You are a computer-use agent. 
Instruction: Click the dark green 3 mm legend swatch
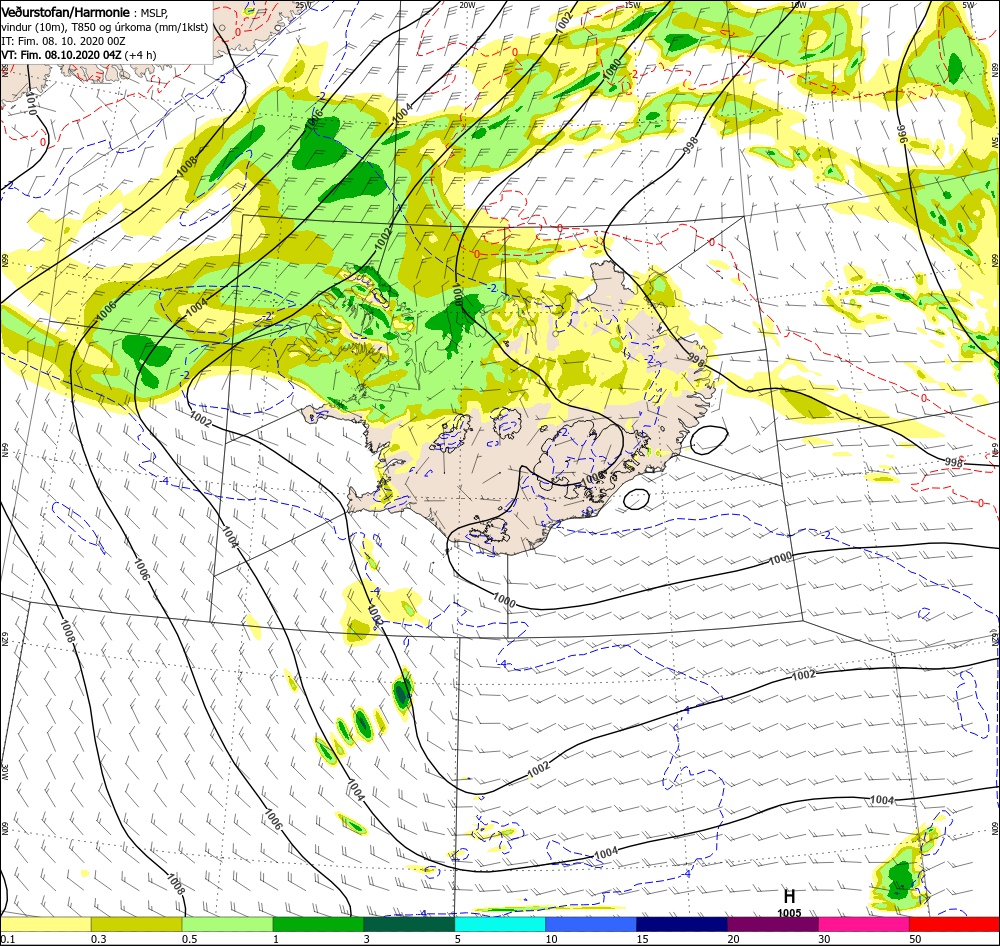(x=409, y=924)
